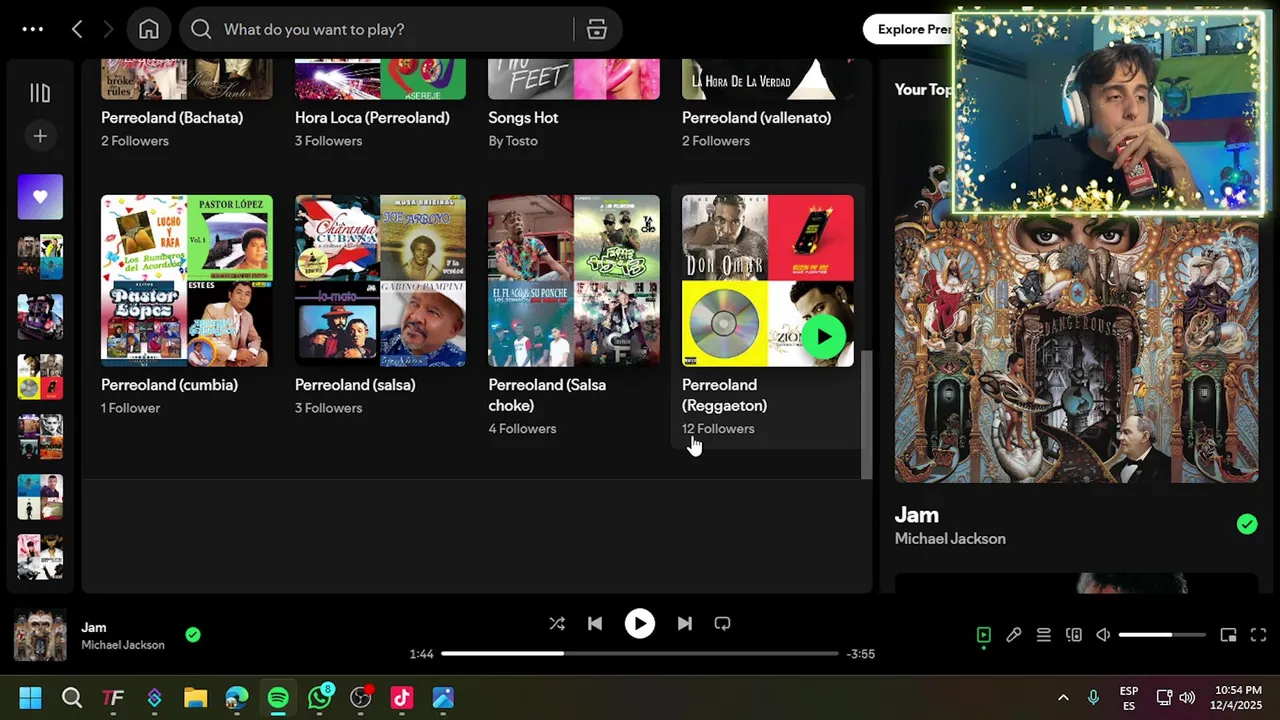Viewport: 1280px width, 720px height.
Task: Go back with the left arrow
Action: tap(77, 29)
